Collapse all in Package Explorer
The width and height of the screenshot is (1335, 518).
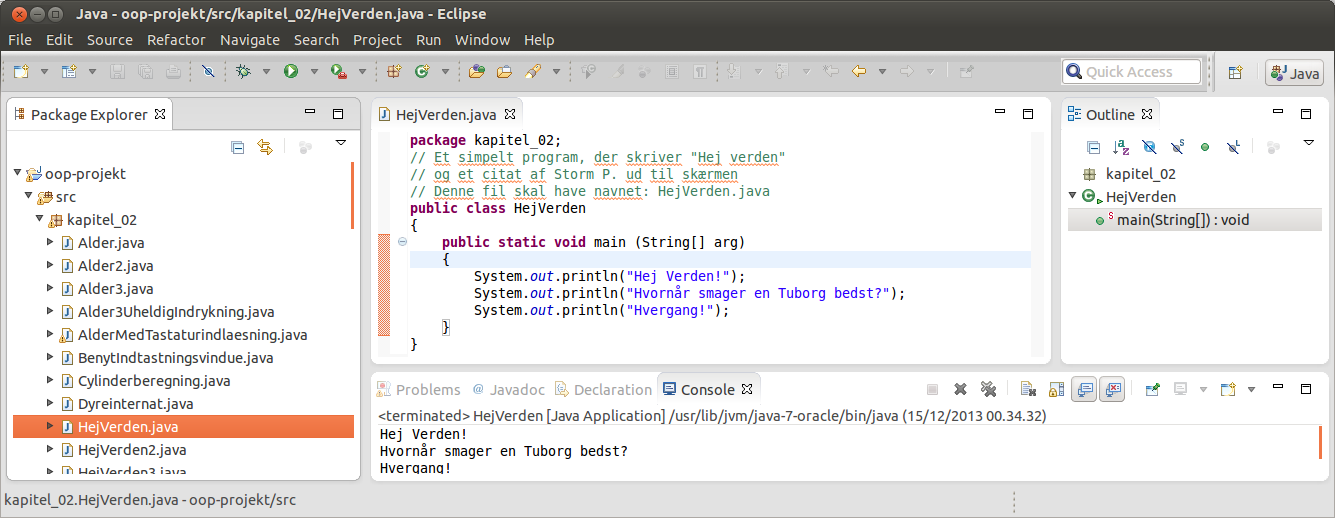point(237,147)
